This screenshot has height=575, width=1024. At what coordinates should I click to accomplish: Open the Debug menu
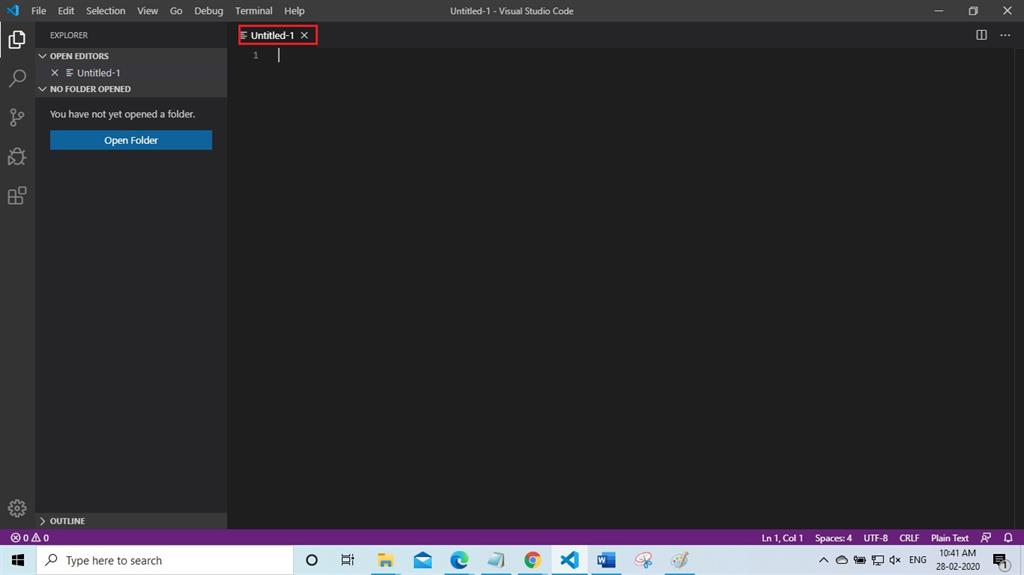point(208,10)
